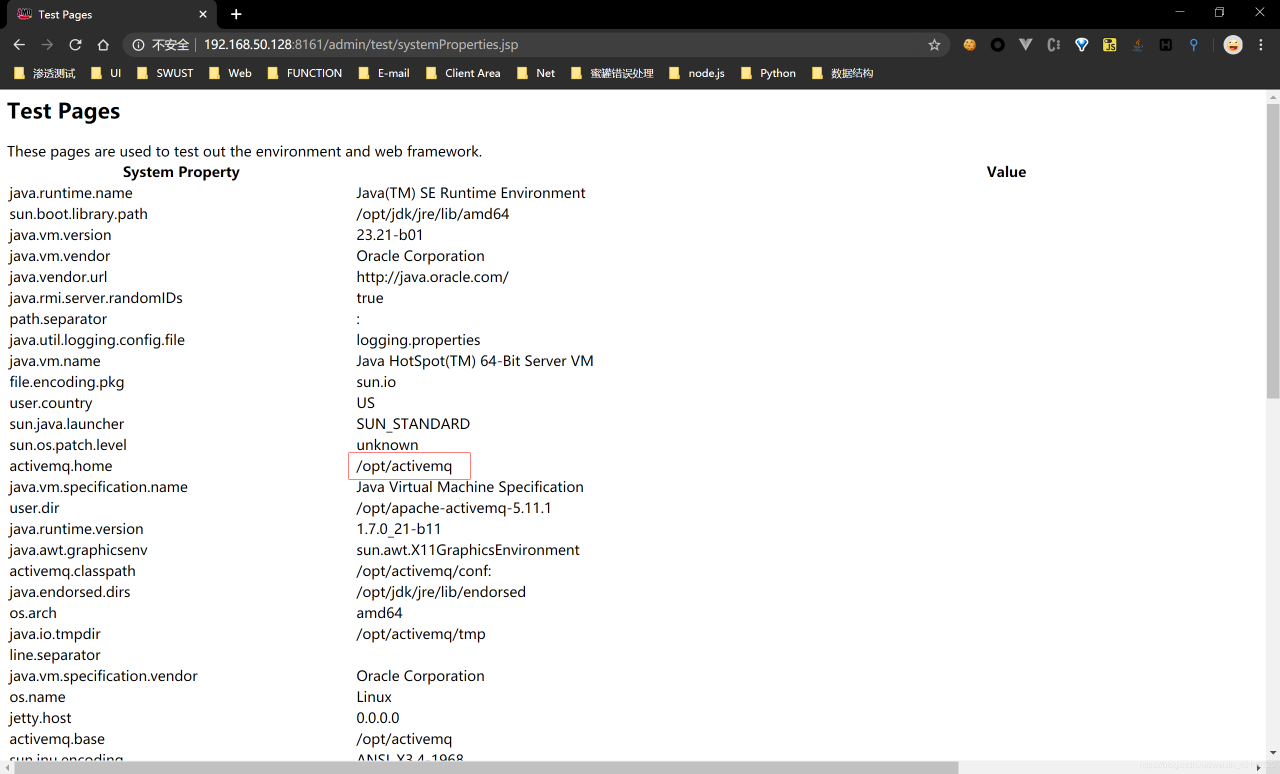Open the Net bookmarks folder

pyautogui.click(x=535, y=73)
